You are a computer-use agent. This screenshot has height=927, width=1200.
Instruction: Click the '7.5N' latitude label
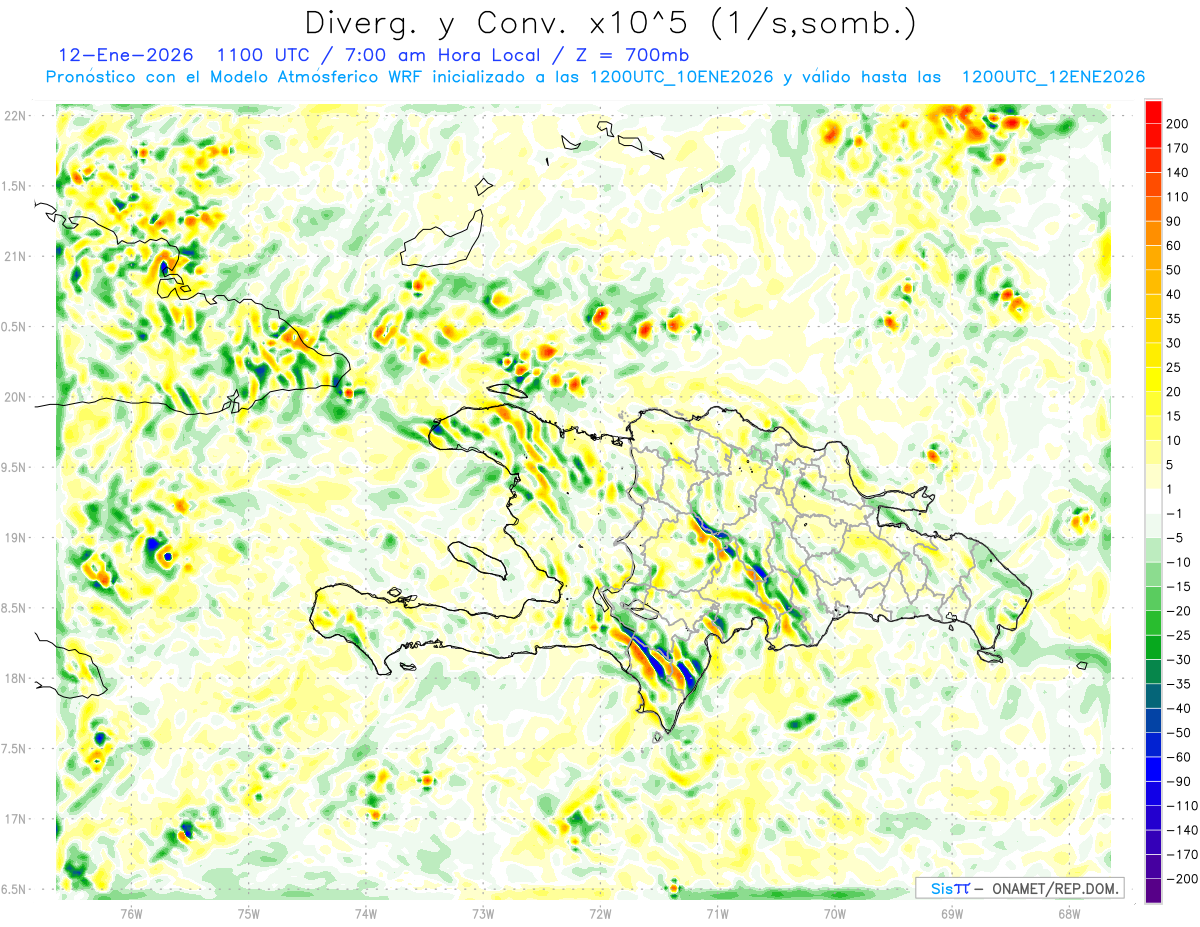14,749
